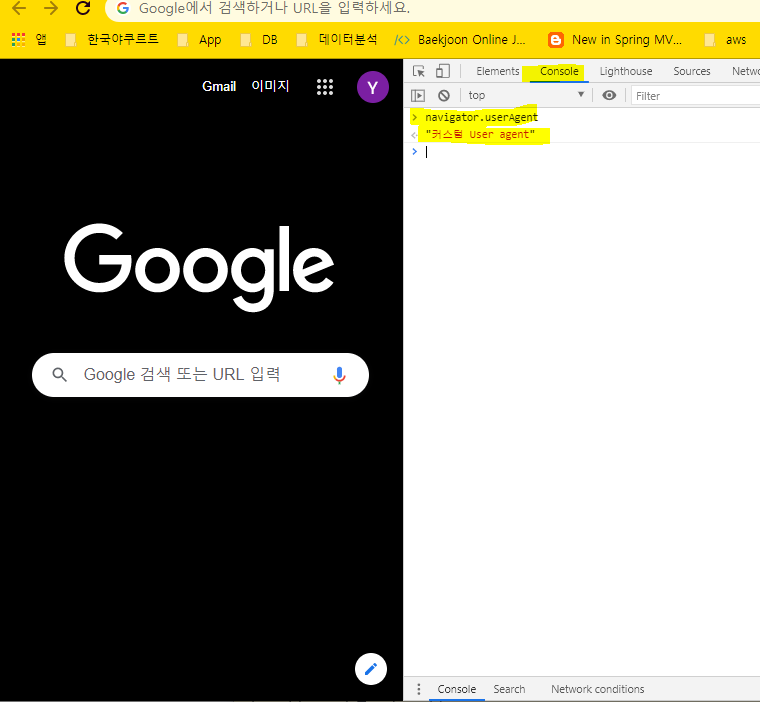Viewport: 760px width, 702px height.
Task: Activate the DevTools inspect element tool
Action: (x=419, y=71)
